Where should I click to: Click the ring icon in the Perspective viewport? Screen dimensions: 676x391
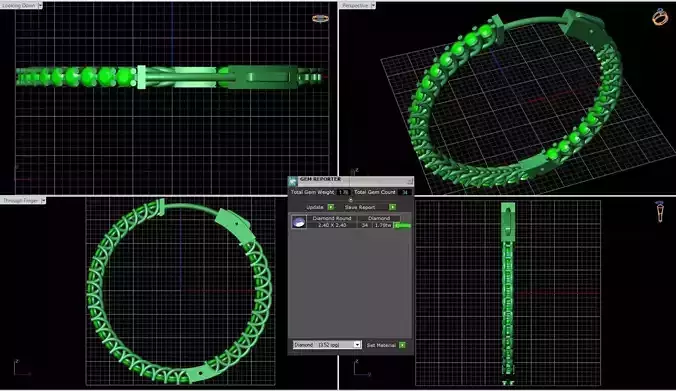pos(660,17)
